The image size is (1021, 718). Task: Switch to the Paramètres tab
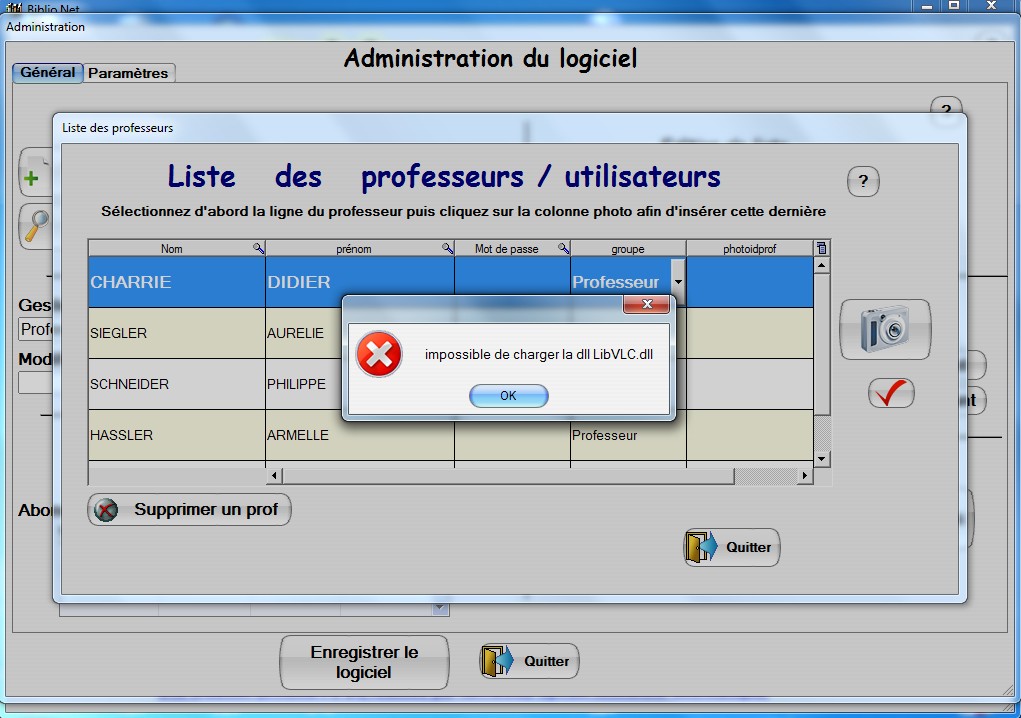130,73
